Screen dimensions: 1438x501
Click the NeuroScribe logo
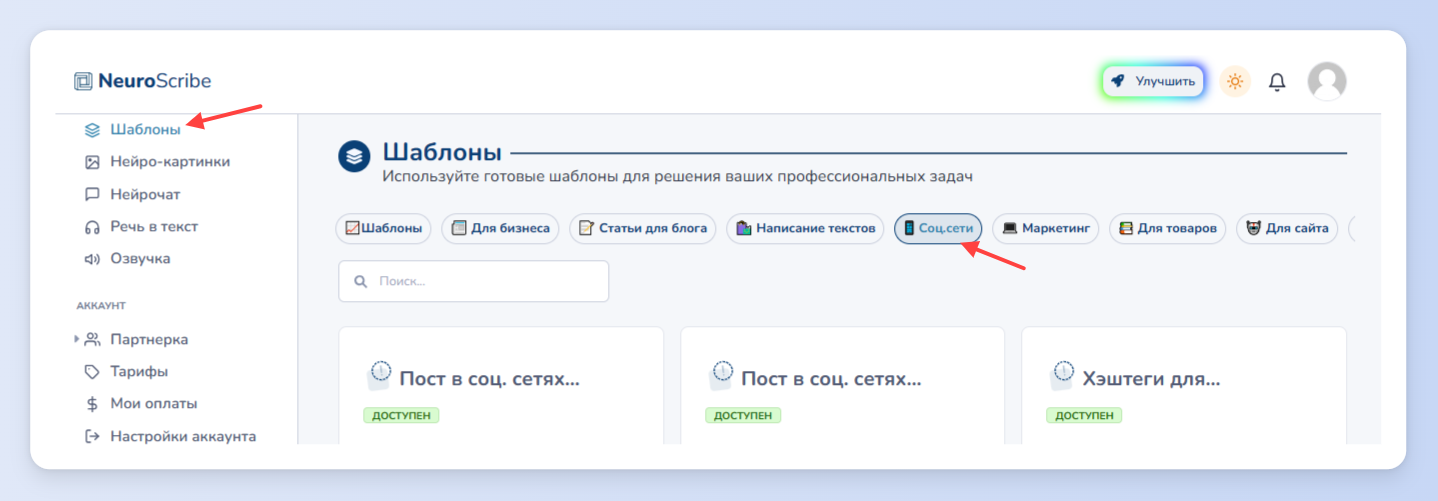click(143, 81)
